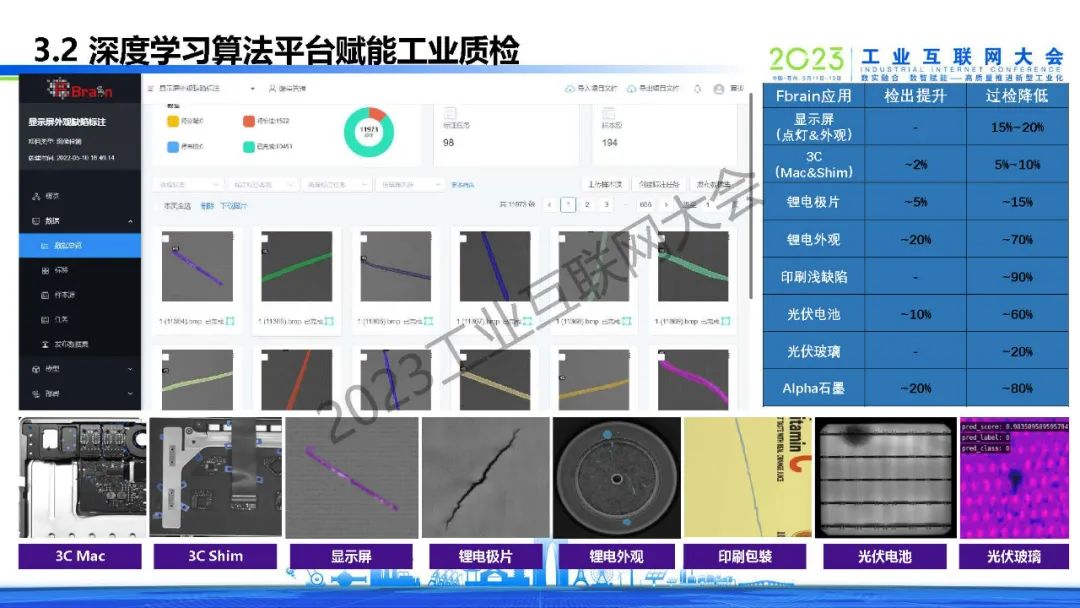Image resolution: width=1080 pixels, height=608 pixels.
Task: Open the first filter dropdown above thumbnails
Action: [x=188, y=185]
